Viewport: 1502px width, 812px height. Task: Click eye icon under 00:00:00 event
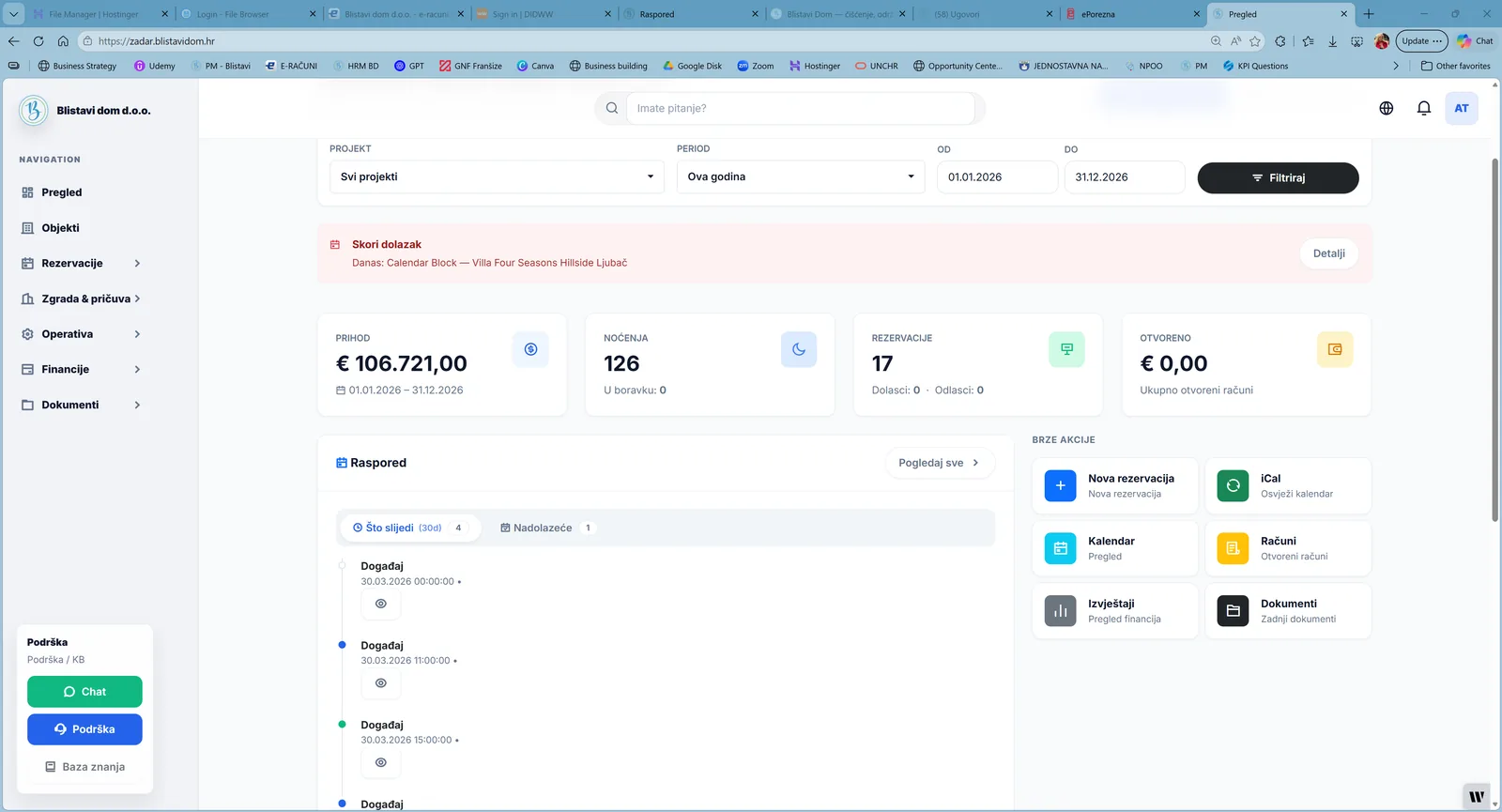click(x=381, y=604)
